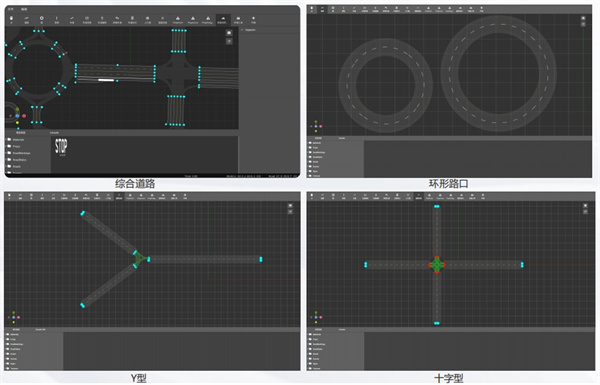
Task: Click the red control point on the roundabout
Action: [66, 53]
